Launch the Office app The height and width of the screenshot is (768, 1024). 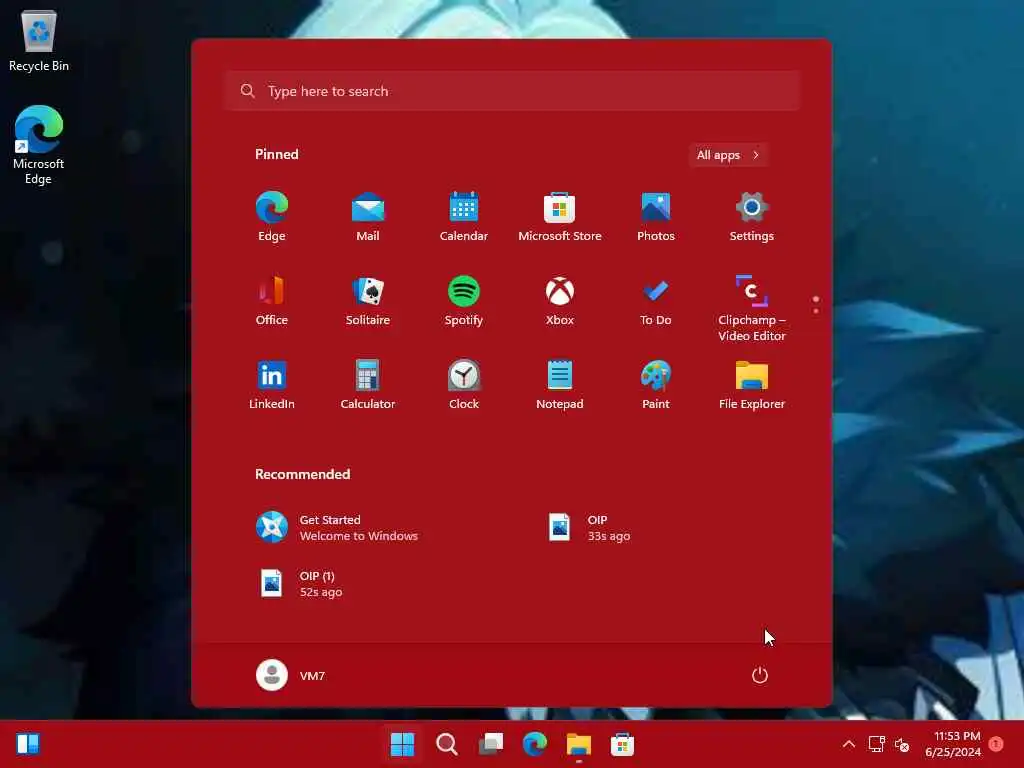[x=272, y=301]
